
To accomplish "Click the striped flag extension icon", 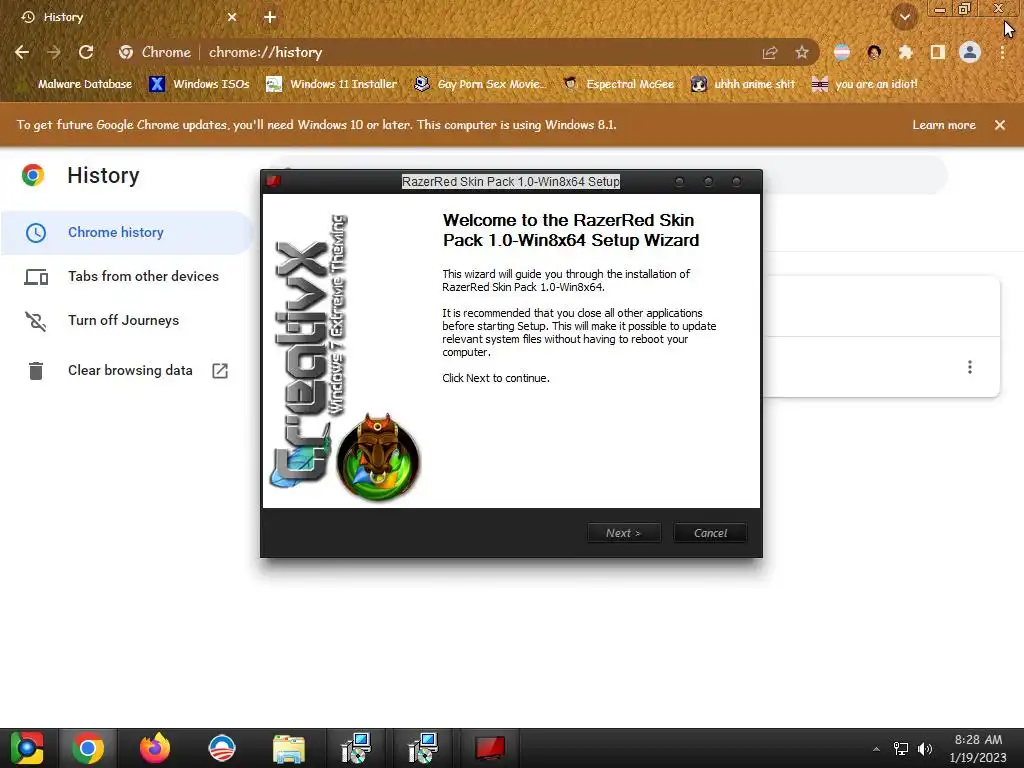I will [x=842, y=52].
